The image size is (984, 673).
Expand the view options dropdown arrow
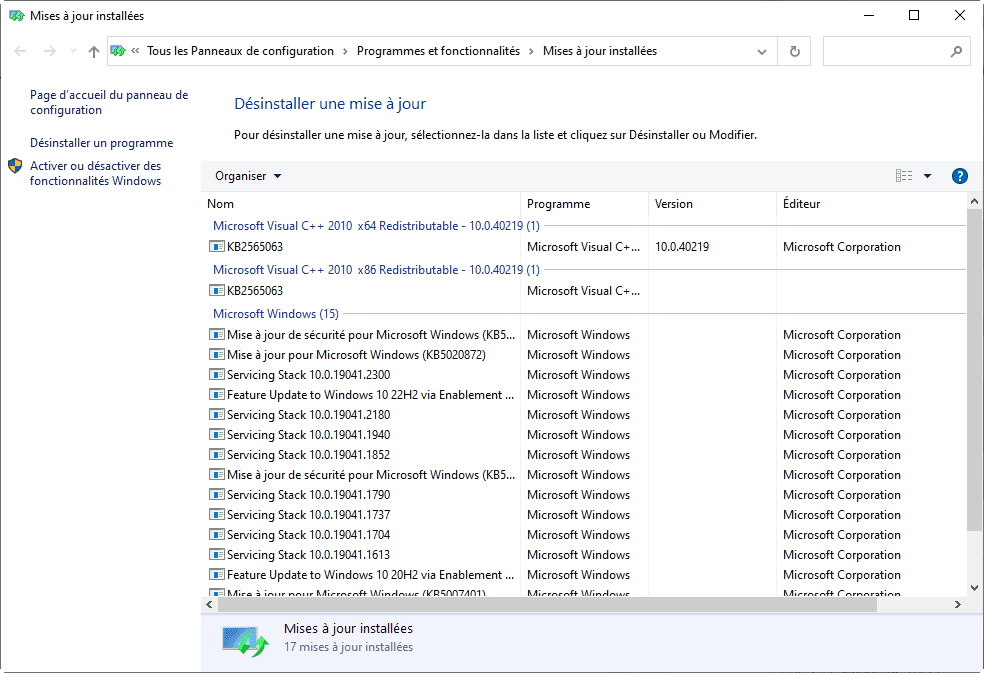(x=927, y=176)
